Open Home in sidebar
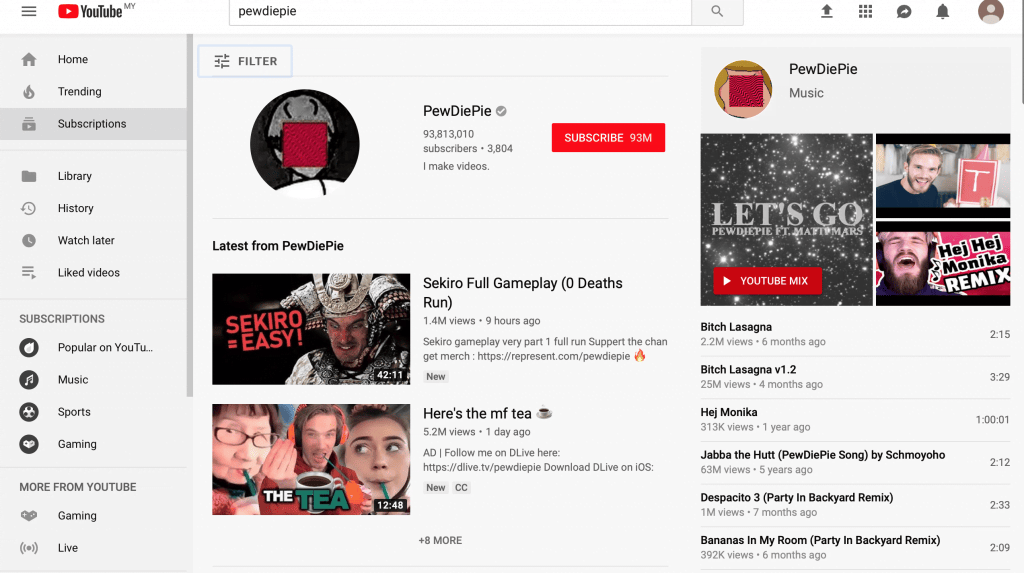 93,59
